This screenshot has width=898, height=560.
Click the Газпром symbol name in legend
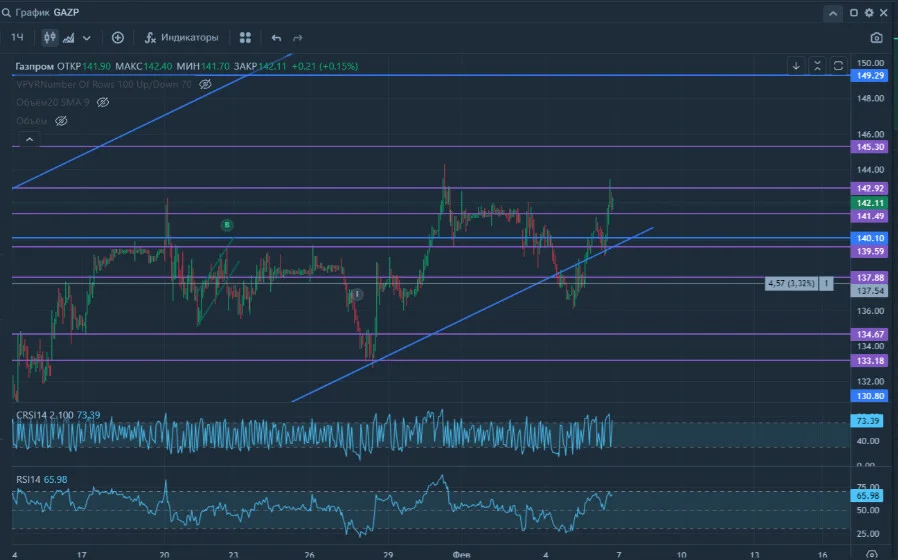(x=34, y=66)
